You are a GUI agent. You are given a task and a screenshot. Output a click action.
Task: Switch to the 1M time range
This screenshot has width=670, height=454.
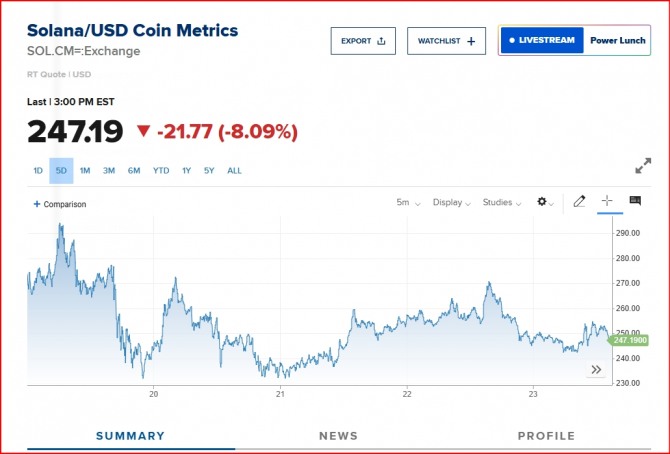pos(85,171)
